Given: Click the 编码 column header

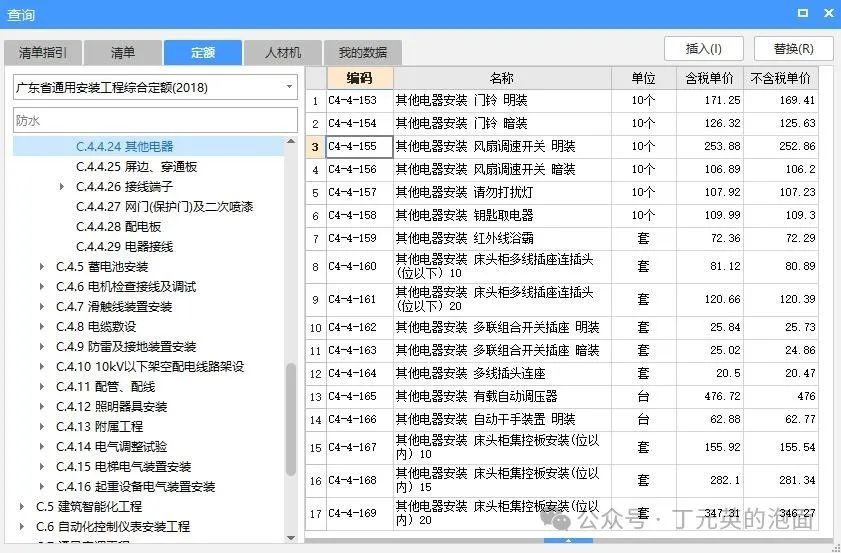Looking at the screenshot, I should 359,78.
